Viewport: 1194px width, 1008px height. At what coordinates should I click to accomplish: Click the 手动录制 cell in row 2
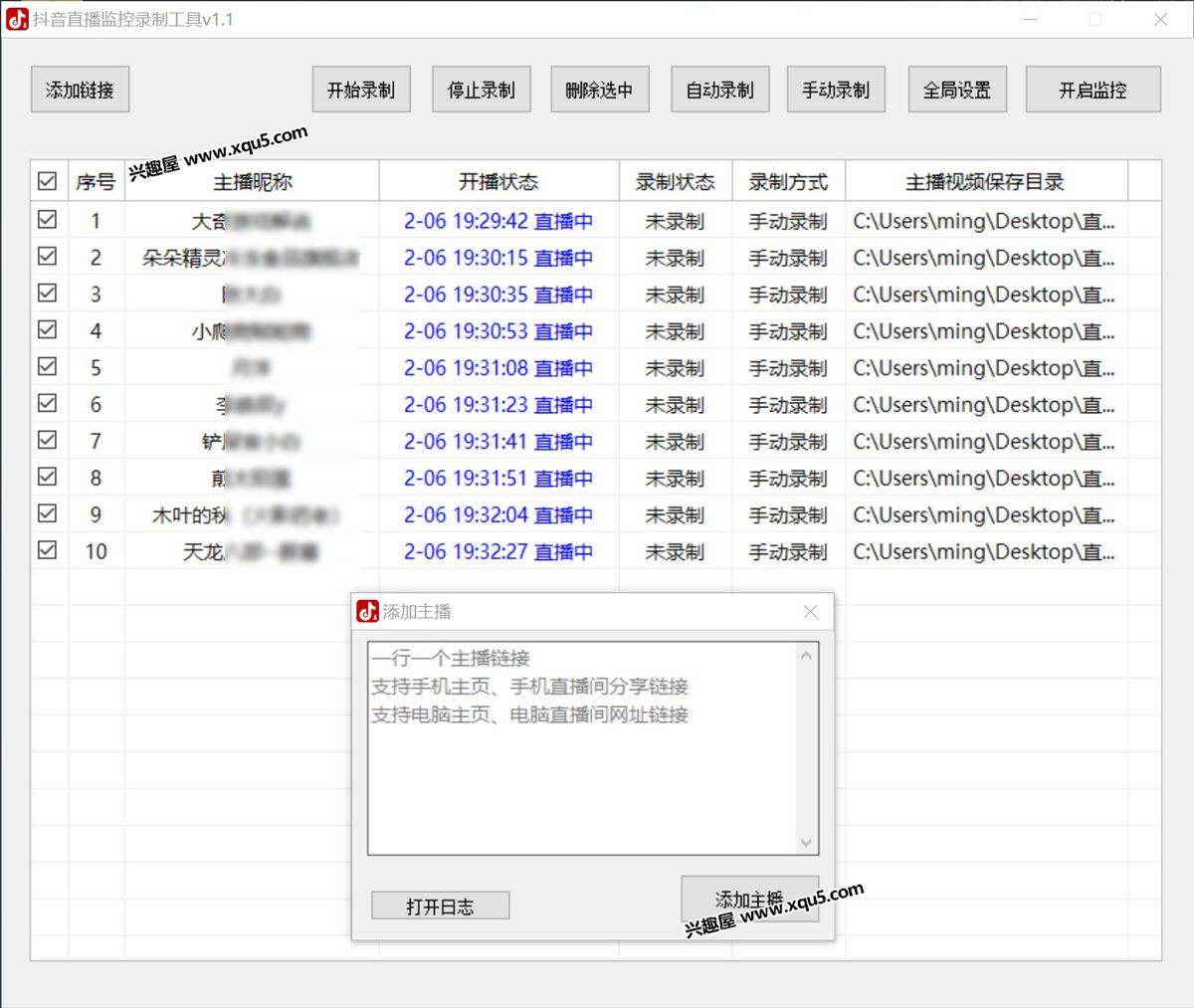pos(788,258)
